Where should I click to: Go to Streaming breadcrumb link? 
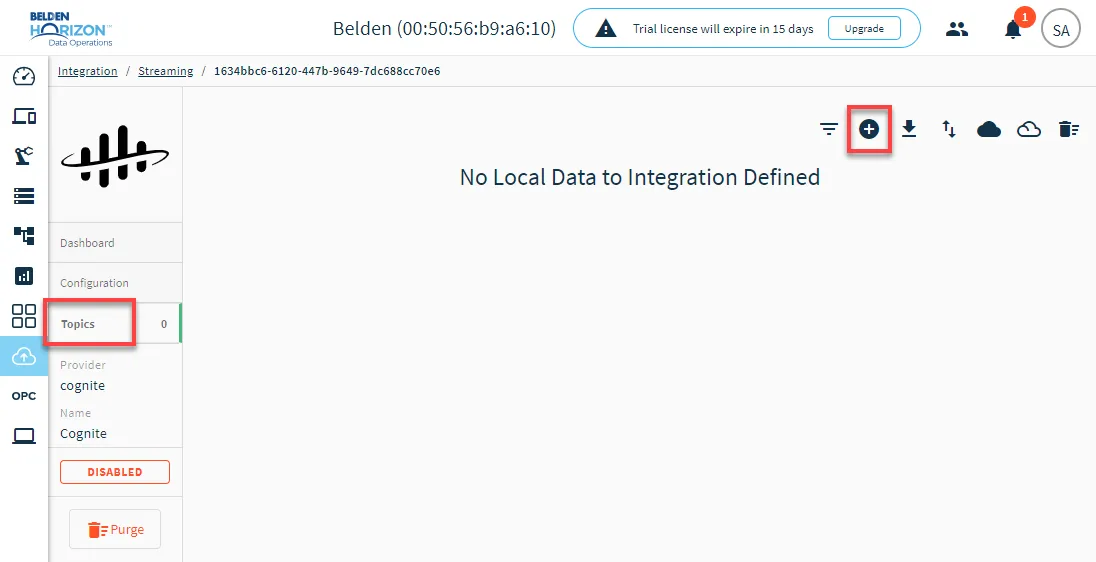[x=166, y=71]
